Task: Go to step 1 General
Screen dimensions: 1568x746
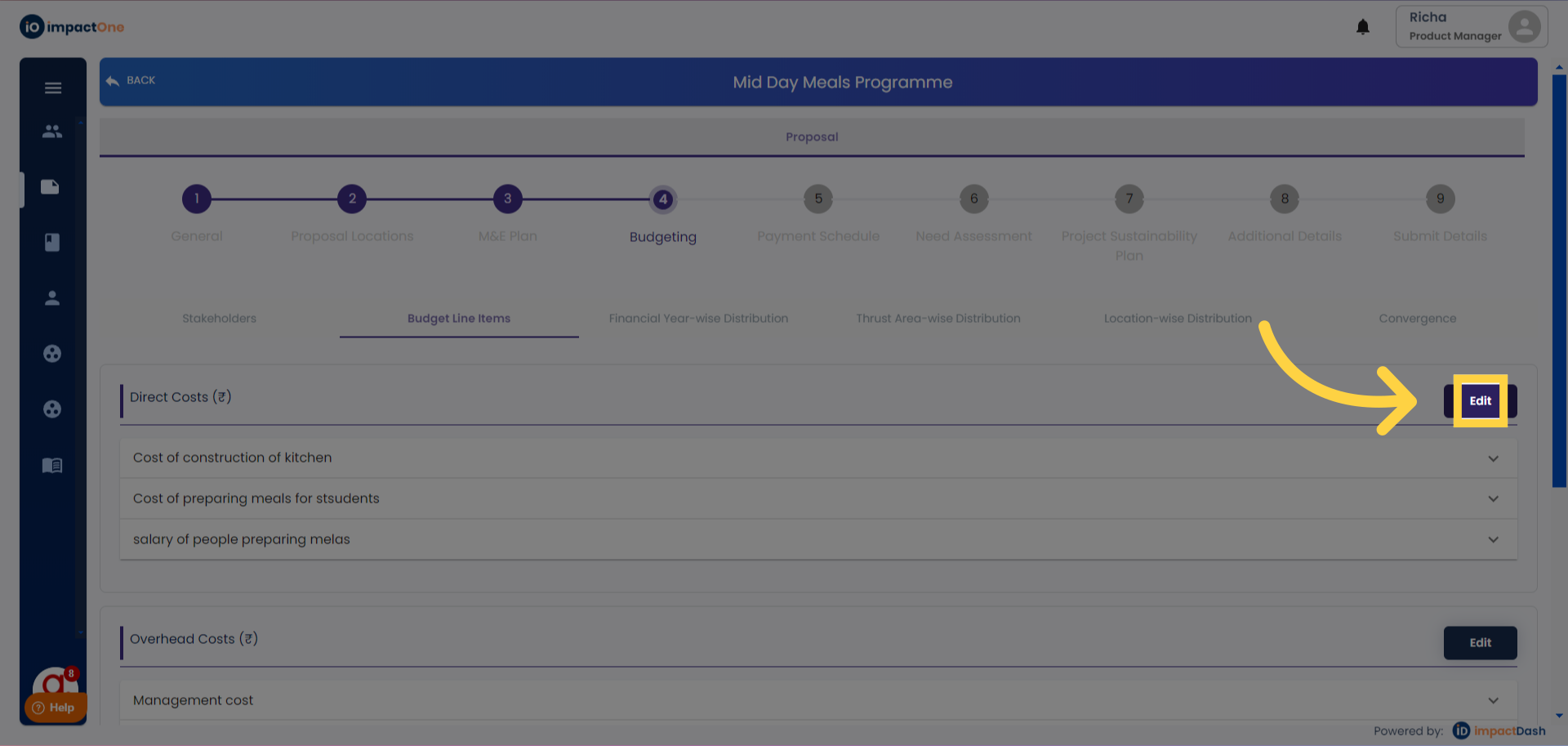Action: pos(197,199)
